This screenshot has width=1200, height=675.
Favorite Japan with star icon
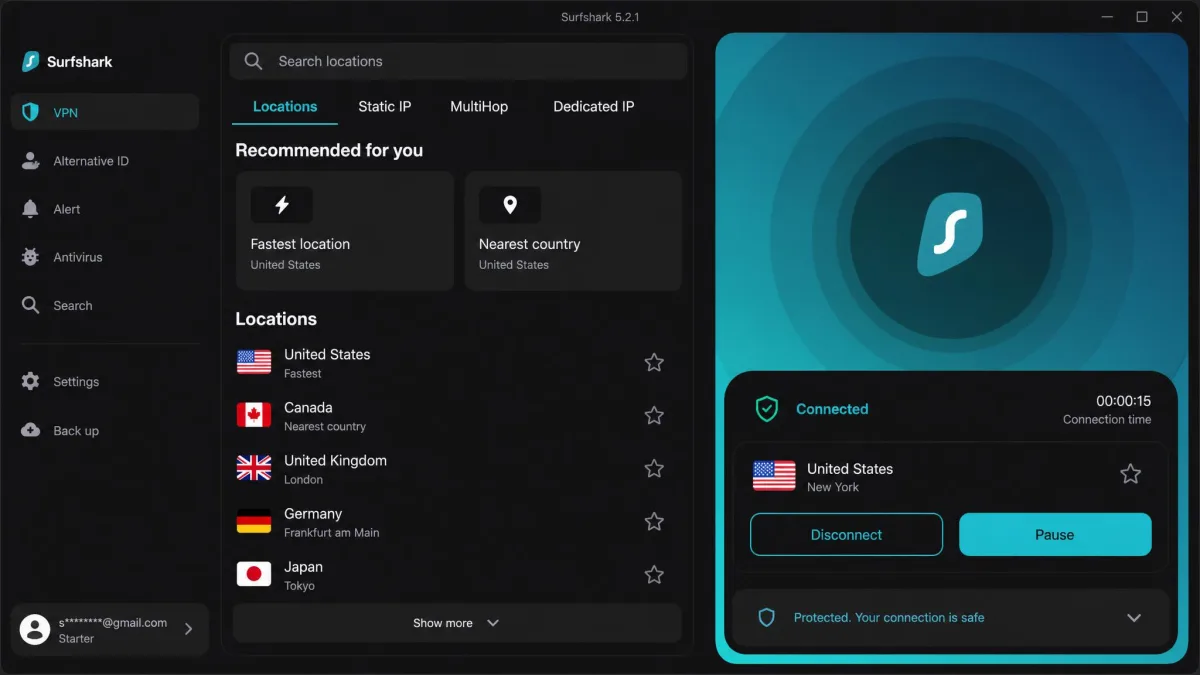[654, 574]
